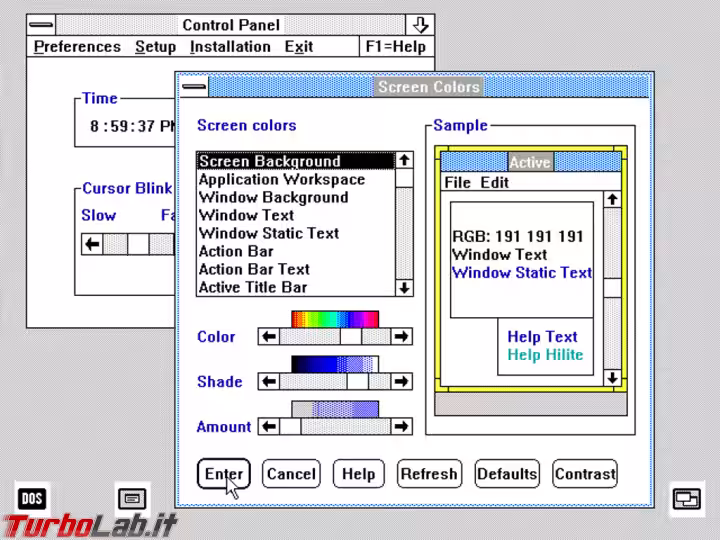Open the Installation menu

pos(230,47)
